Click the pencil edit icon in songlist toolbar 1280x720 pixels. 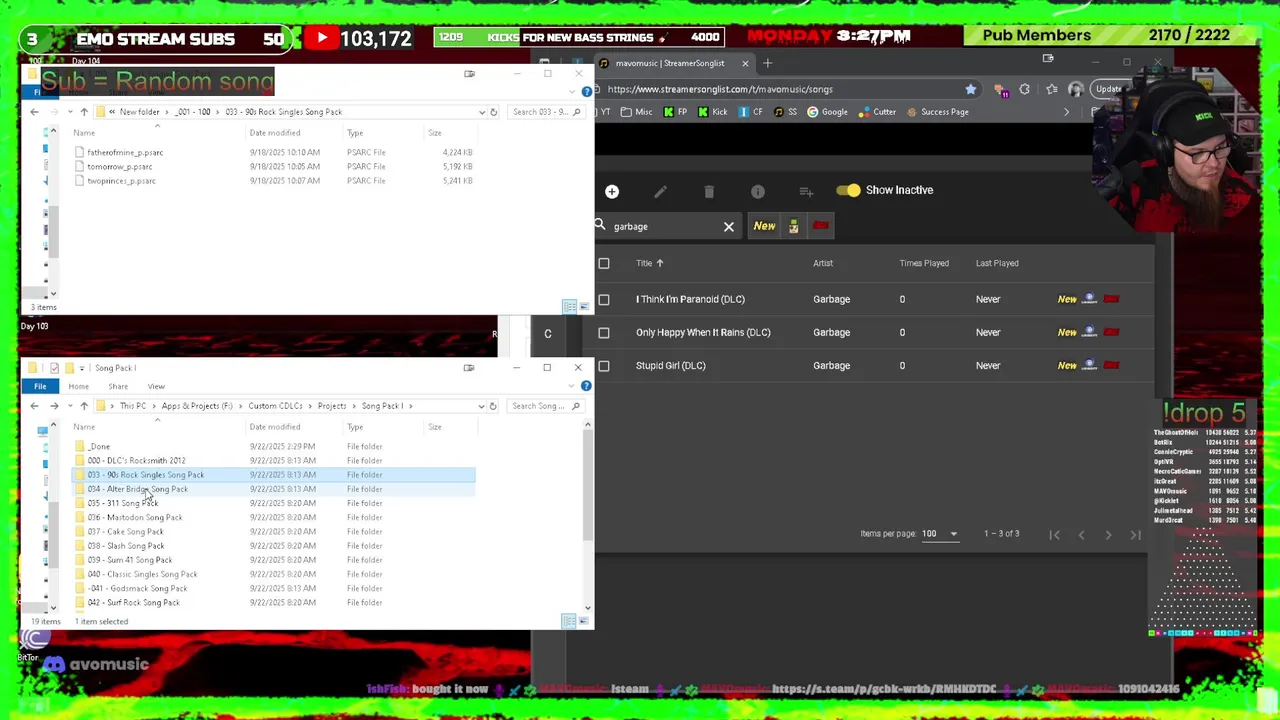click(660, 191)
